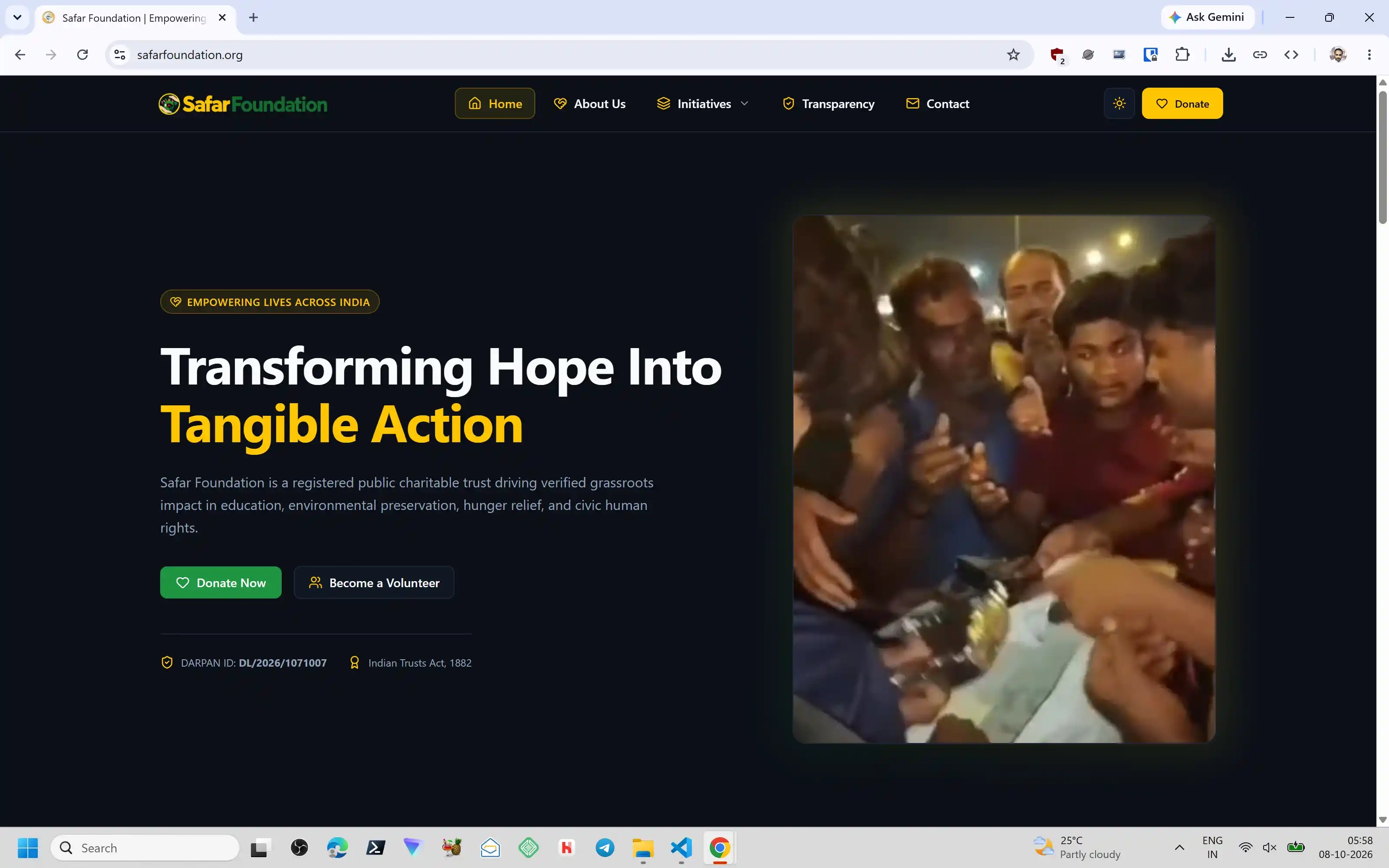Open the tab search dropdown arrow
The width and height of the screenshot is (1389, 868).
pyautogui.click(x=17, y=17)
